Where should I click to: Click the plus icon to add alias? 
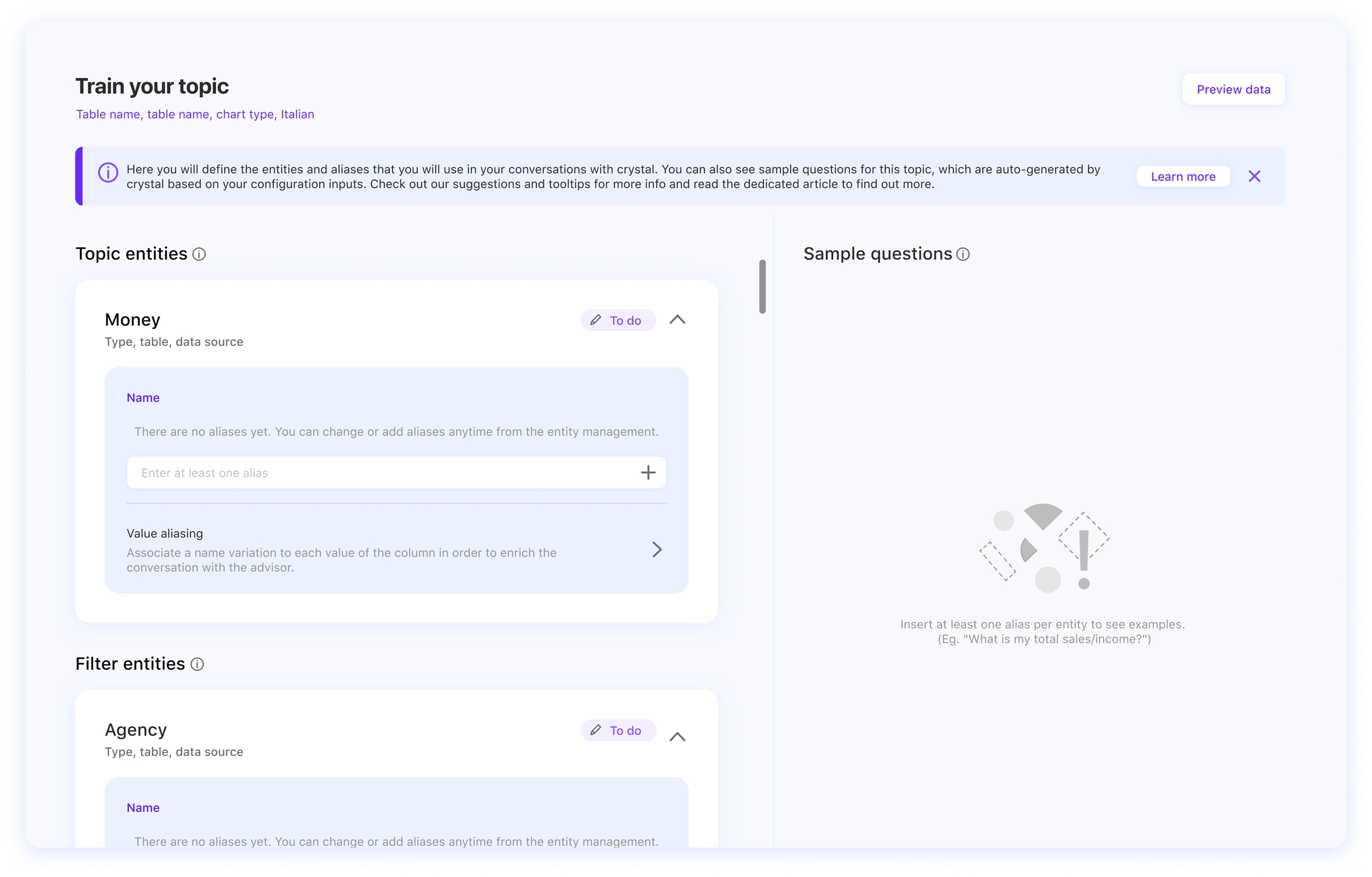tap(648, 472)
